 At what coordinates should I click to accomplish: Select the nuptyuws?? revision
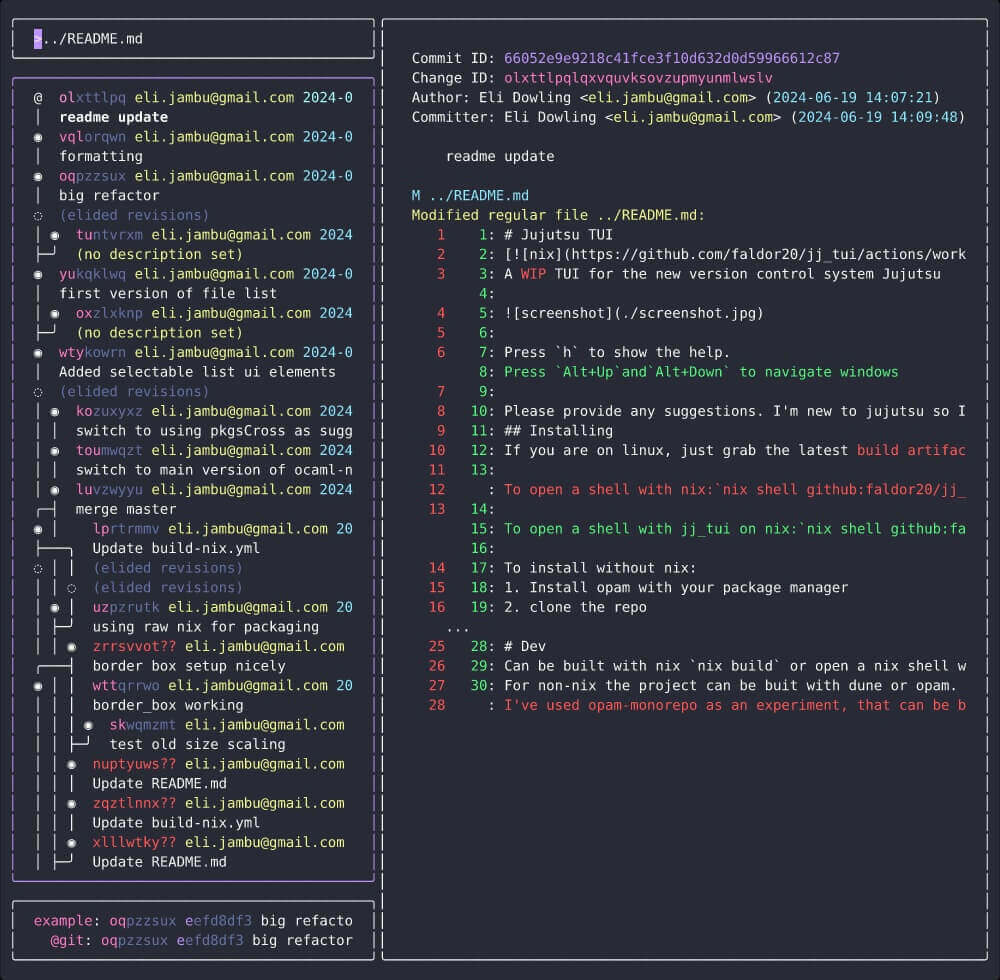[218, 764]
